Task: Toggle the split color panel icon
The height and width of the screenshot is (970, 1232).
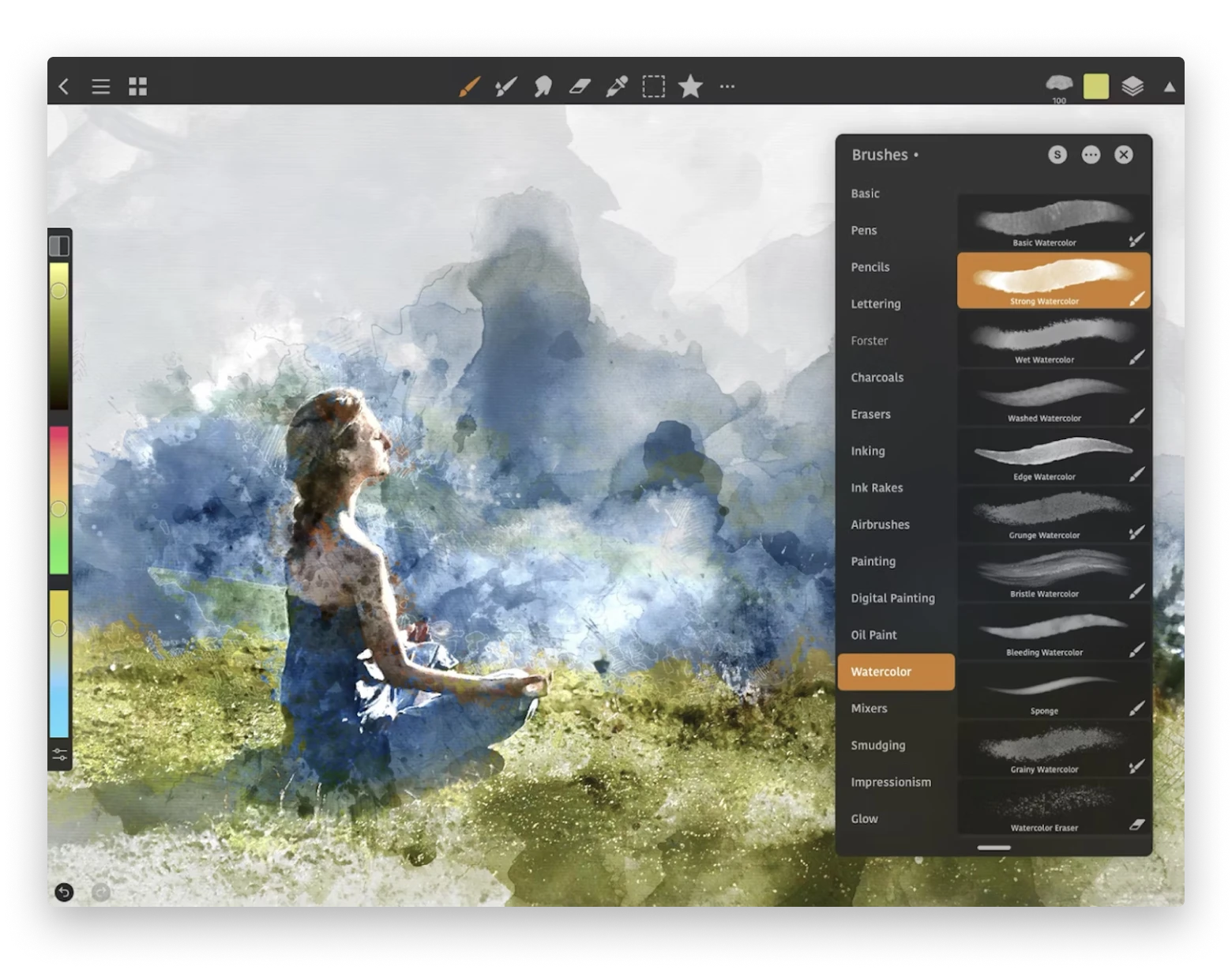Action: [x=59, y=246]
